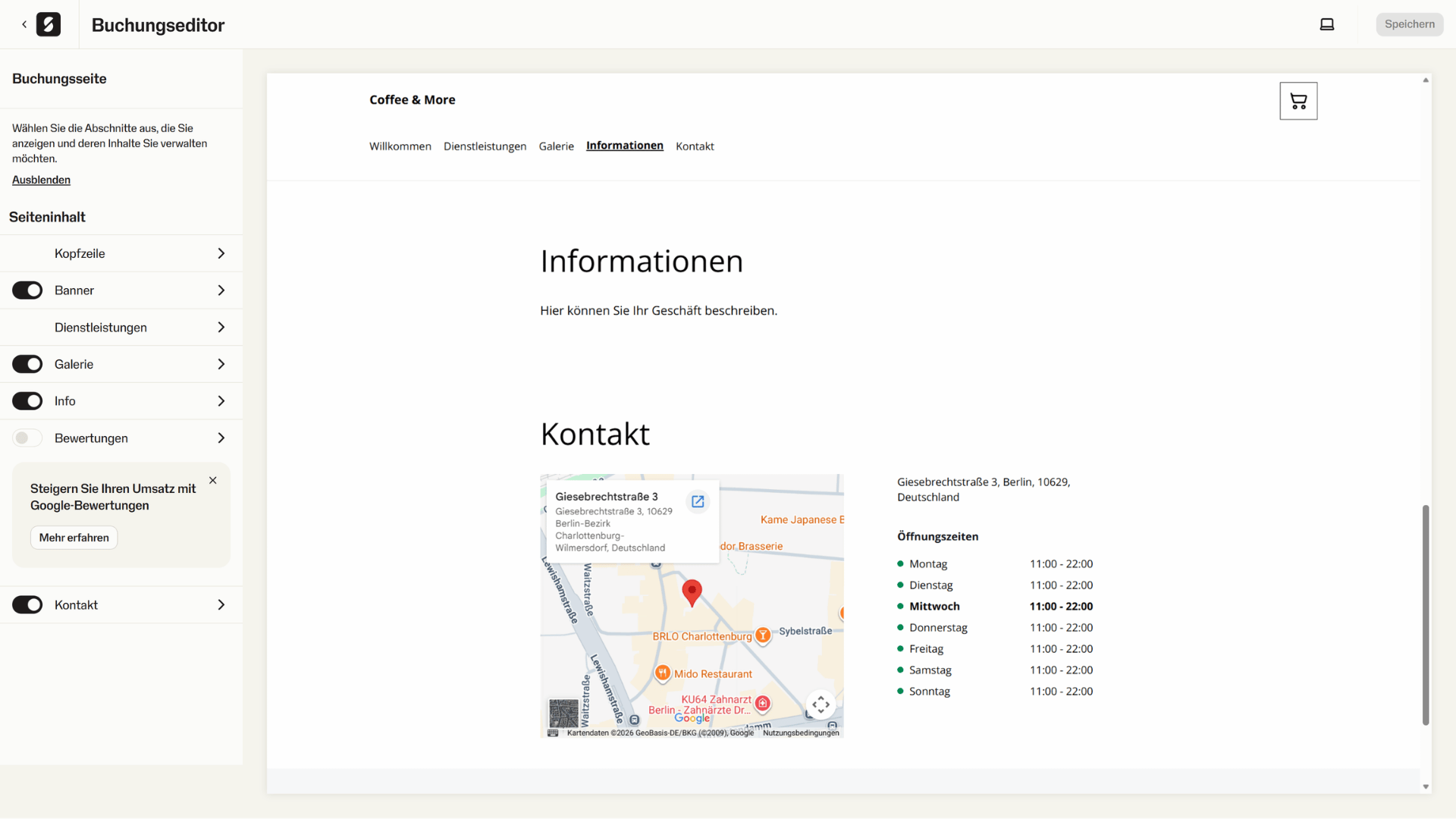Toggle the Banner section switch
This screenshot has width=1456, height=819.
point(27,290)
